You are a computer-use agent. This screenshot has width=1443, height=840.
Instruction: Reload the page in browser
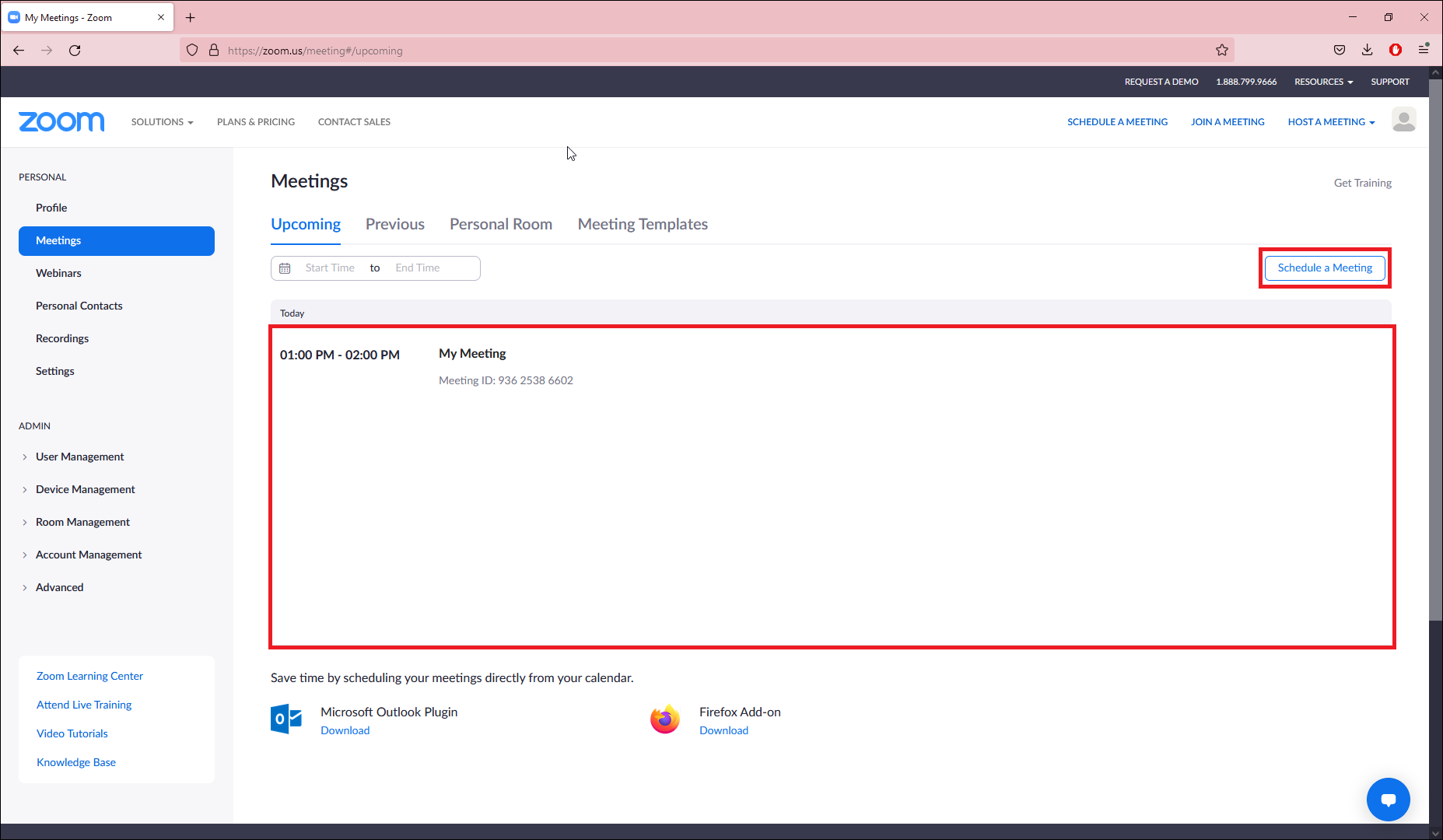pos(75,51)
